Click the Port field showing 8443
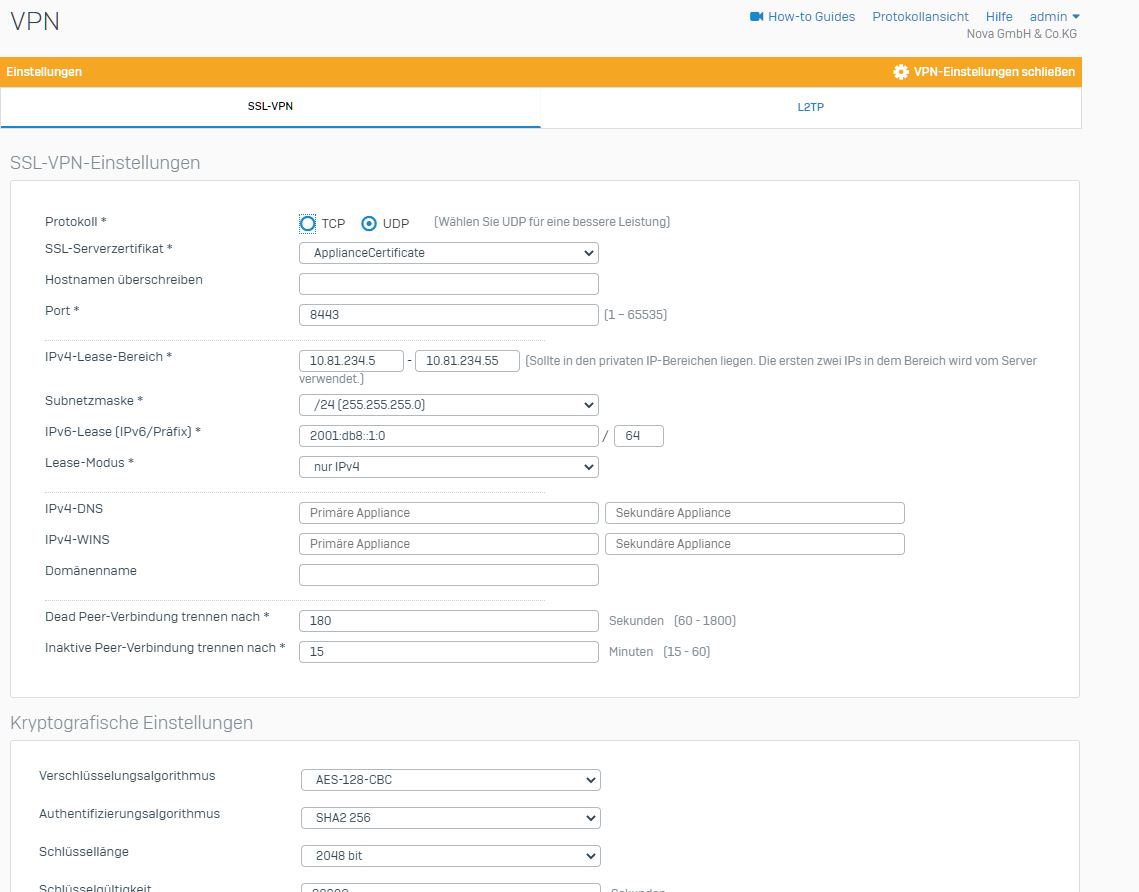1139x892 pixels. click(449, 315)
